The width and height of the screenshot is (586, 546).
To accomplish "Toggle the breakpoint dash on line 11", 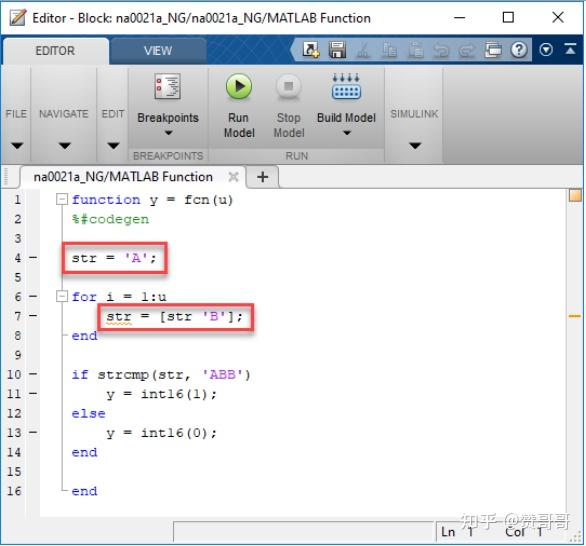I will [x=33, y=394].
